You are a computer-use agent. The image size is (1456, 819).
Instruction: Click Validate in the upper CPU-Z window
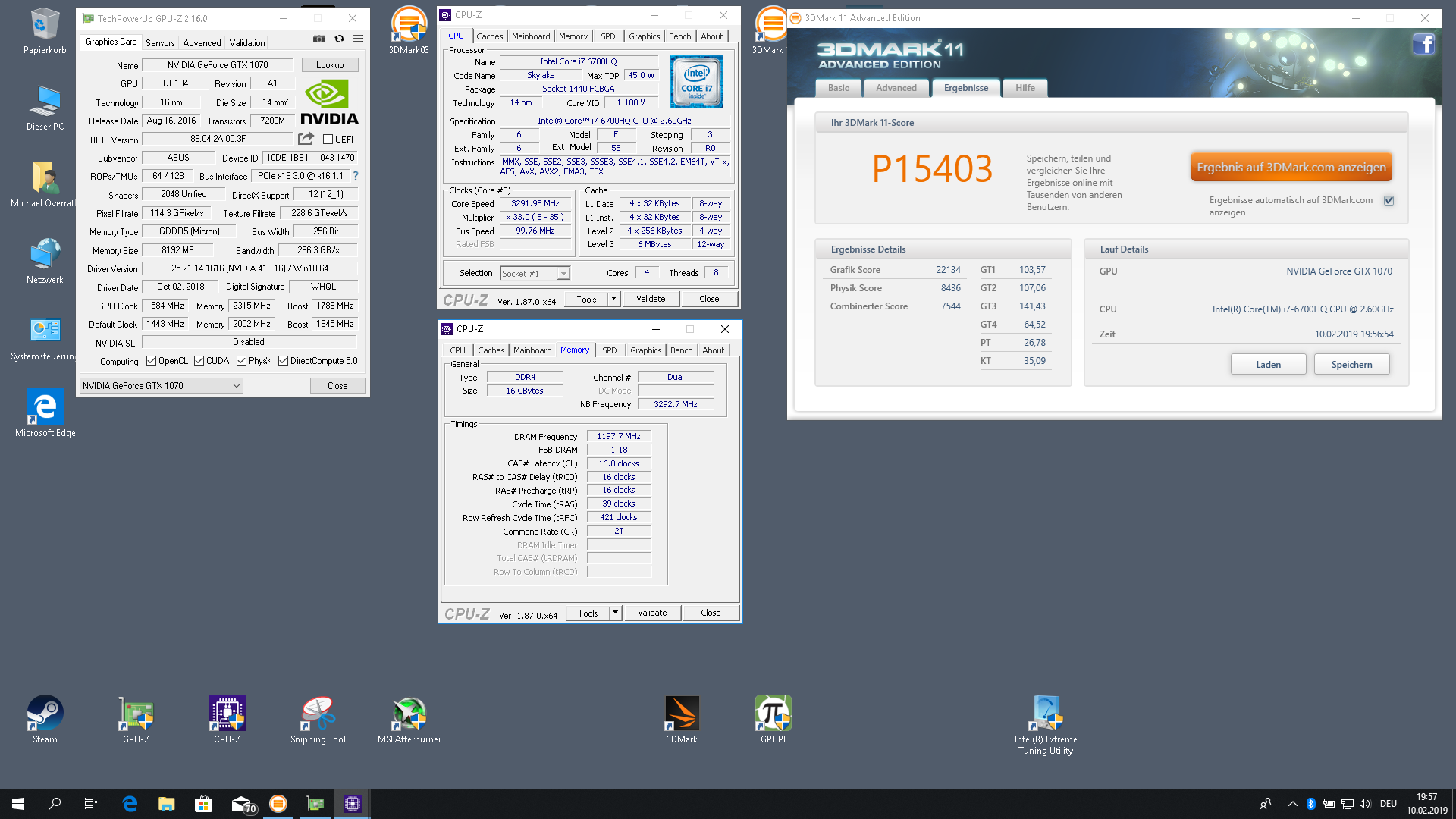(x=651, y=299)
